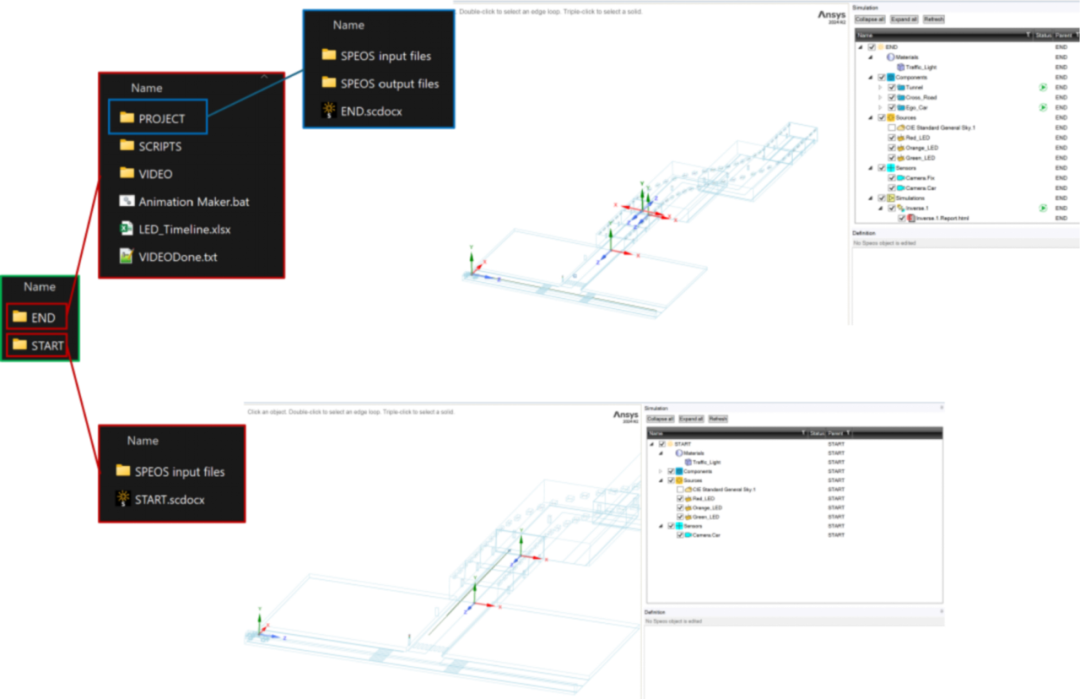Viewport: 1080px width, 699px height.
Task: Click the LED_Timeline.xlsx Excel icon
Action: [126, 228]
